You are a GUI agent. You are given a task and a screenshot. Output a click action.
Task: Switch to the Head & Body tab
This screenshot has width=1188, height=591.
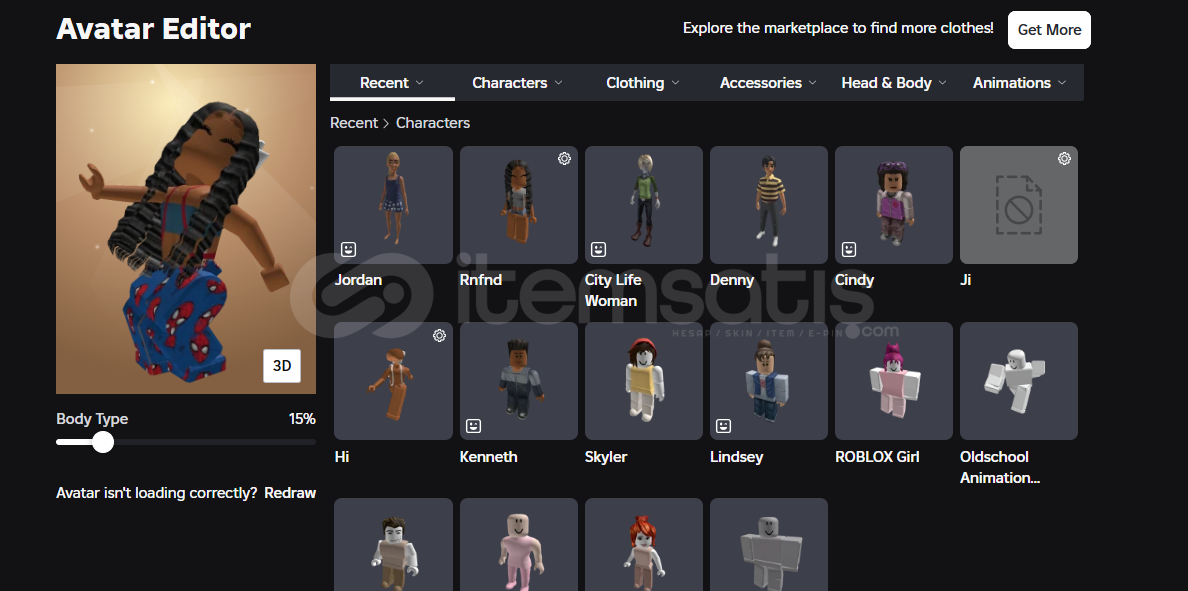(894, 83)
